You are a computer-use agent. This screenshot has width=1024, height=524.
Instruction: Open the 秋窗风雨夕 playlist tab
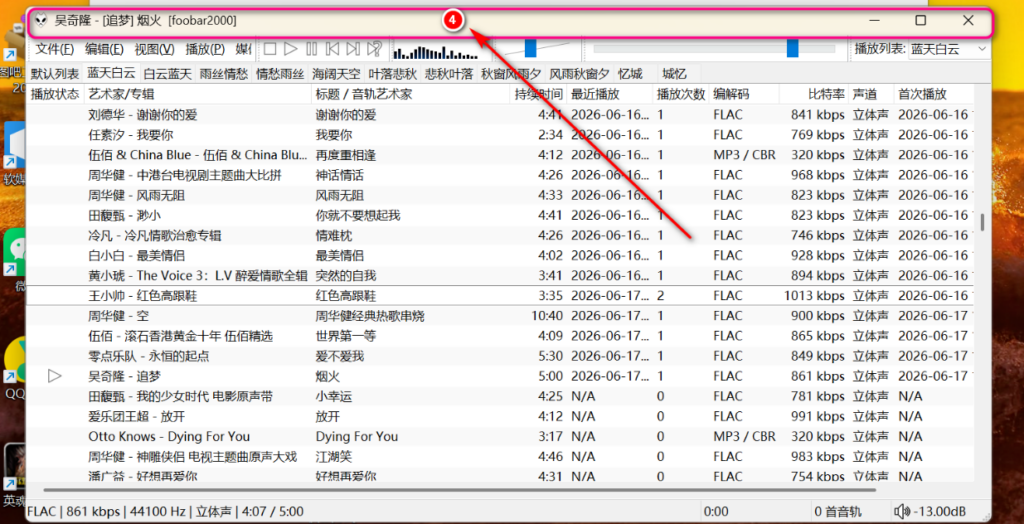pyautogui.click(x=511, y=73)
